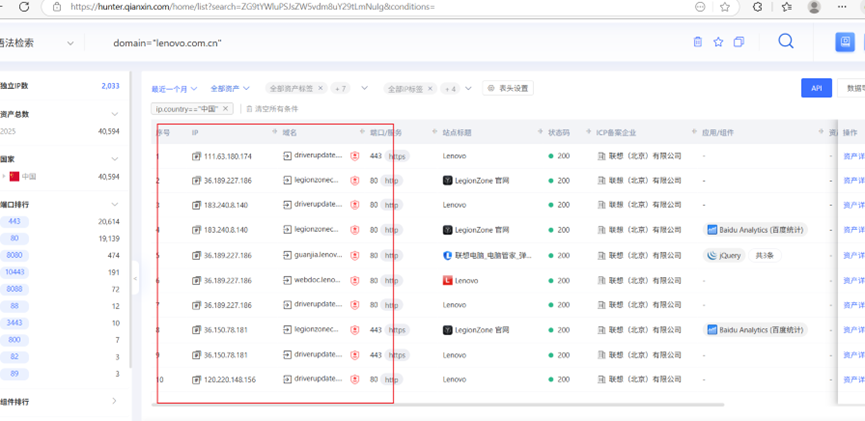Click red shield icon in row 10

point(355,380)
